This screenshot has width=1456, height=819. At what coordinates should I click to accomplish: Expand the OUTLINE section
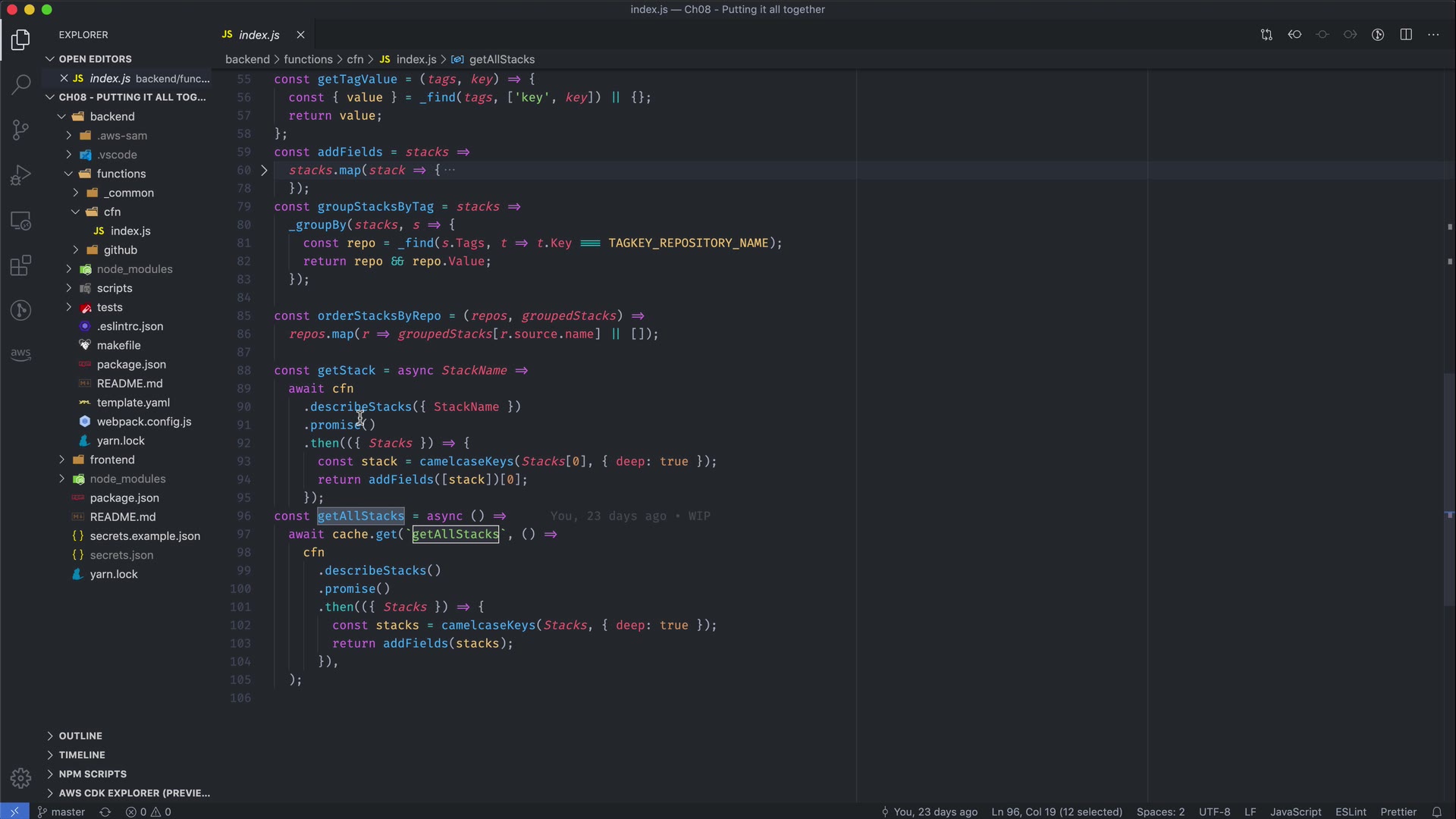click(80, 736)
